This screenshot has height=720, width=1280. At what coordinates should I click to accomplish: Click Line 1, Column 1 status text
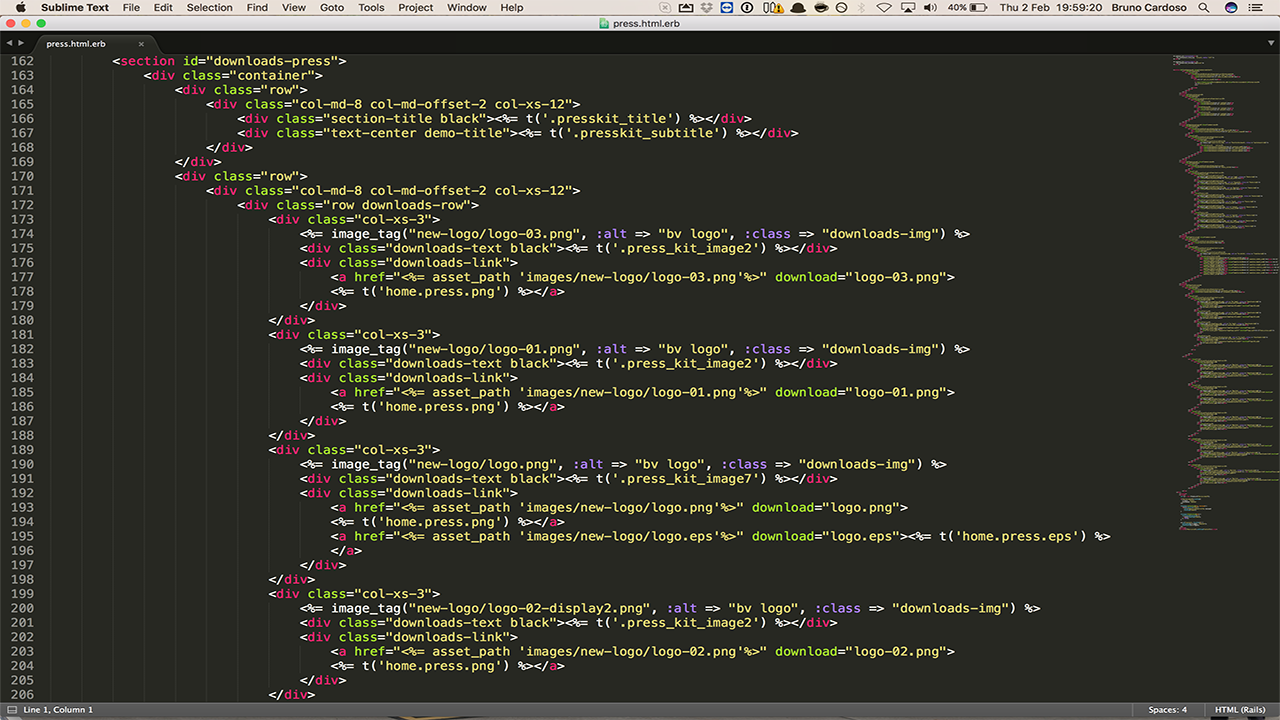click(x=57, y=710)
